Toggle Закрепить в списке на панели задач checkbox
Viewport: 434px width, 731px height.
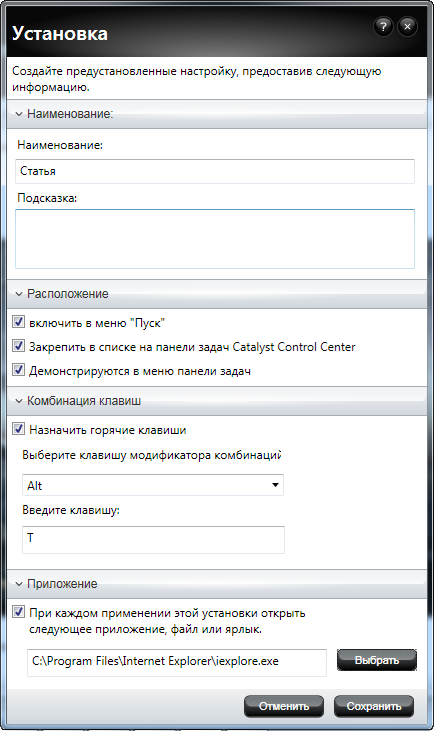click(18, 346)
